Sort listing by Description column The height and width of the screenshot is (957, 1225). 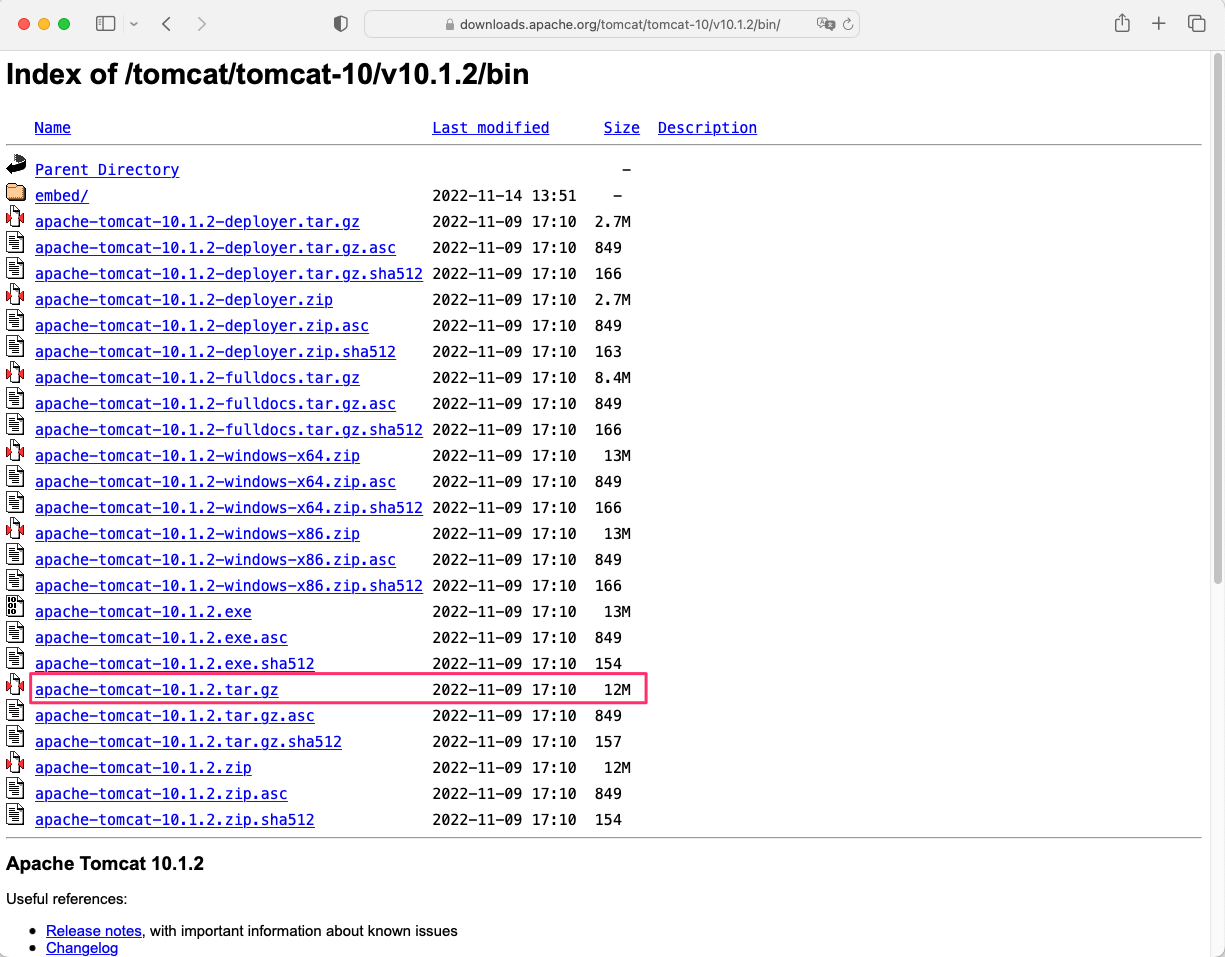coord(707,128)
